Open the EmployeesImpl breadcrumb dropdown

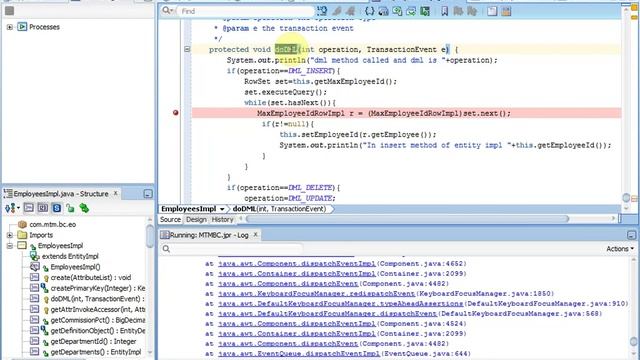[222, 209]
